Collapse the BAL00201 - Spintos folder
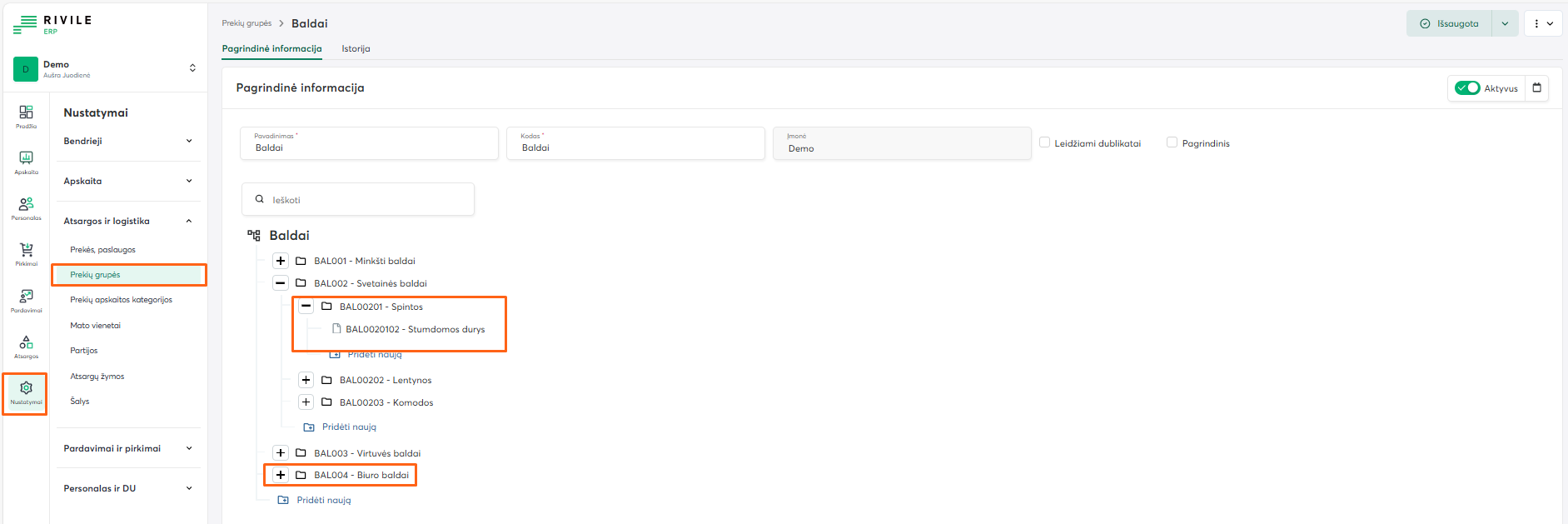1568x524 pixels. click(x=306, y=307)
